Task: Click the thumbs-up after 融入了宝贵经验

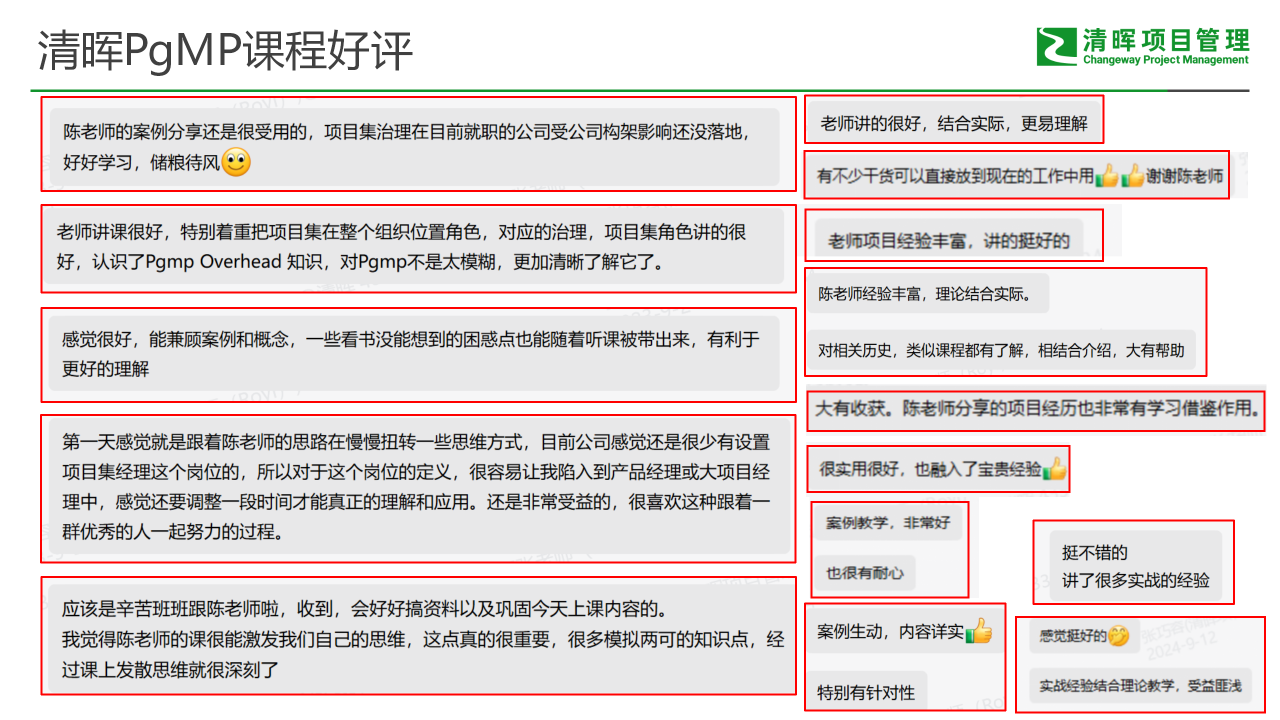Action: [x=1055, y=468]
